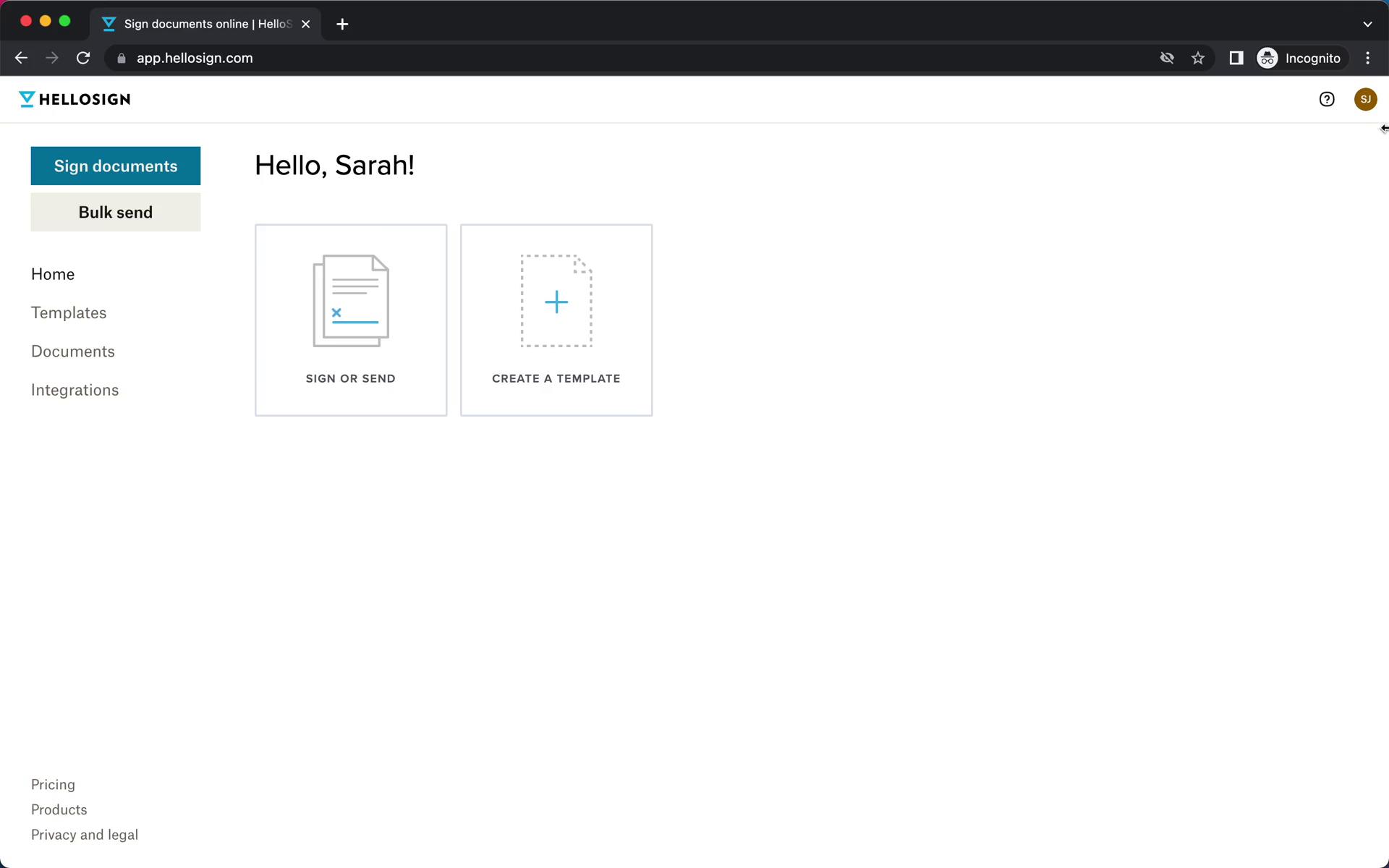Screen dimensions: 1389x868
Task: Open the Home navigation link
Action: coord(53,274)
